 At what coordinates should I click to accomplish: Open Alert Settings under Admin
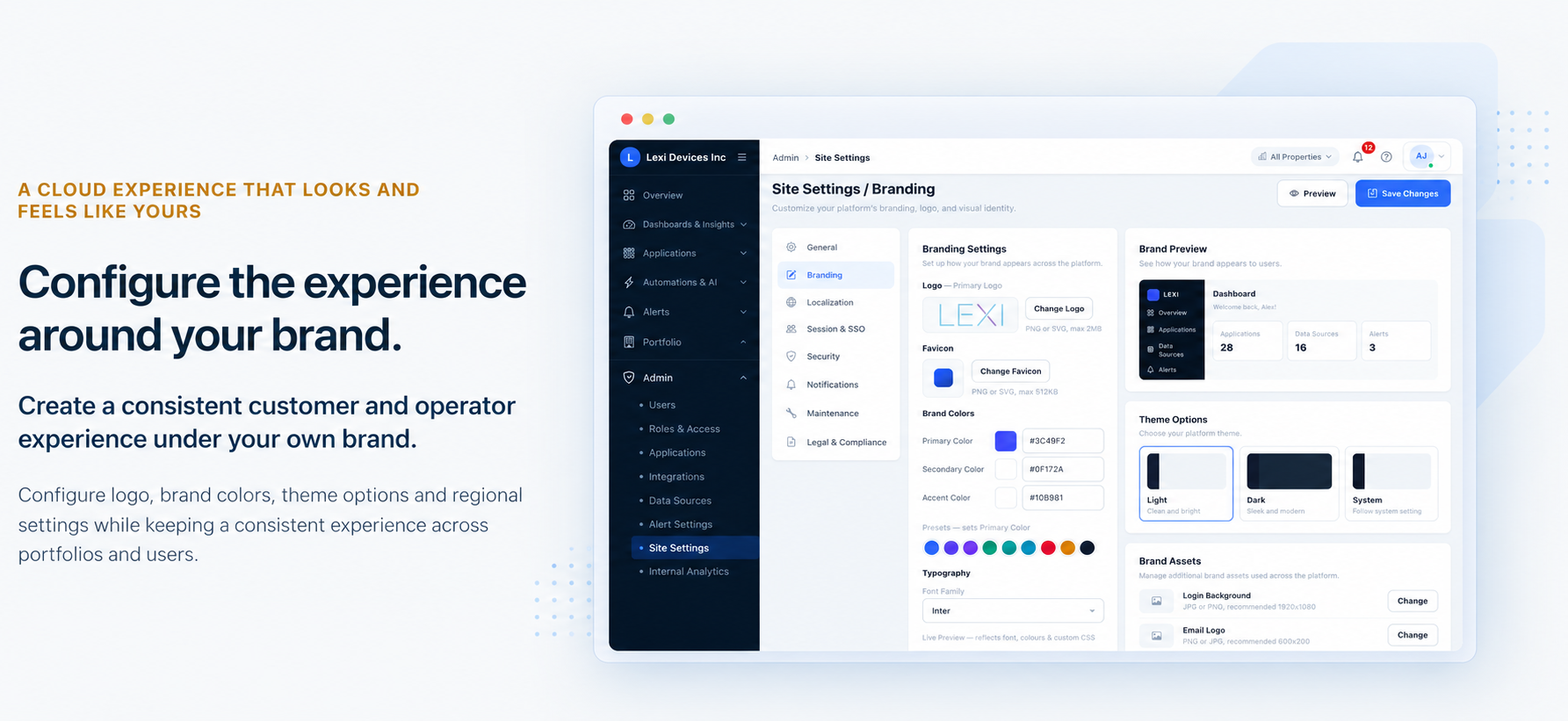681,524
